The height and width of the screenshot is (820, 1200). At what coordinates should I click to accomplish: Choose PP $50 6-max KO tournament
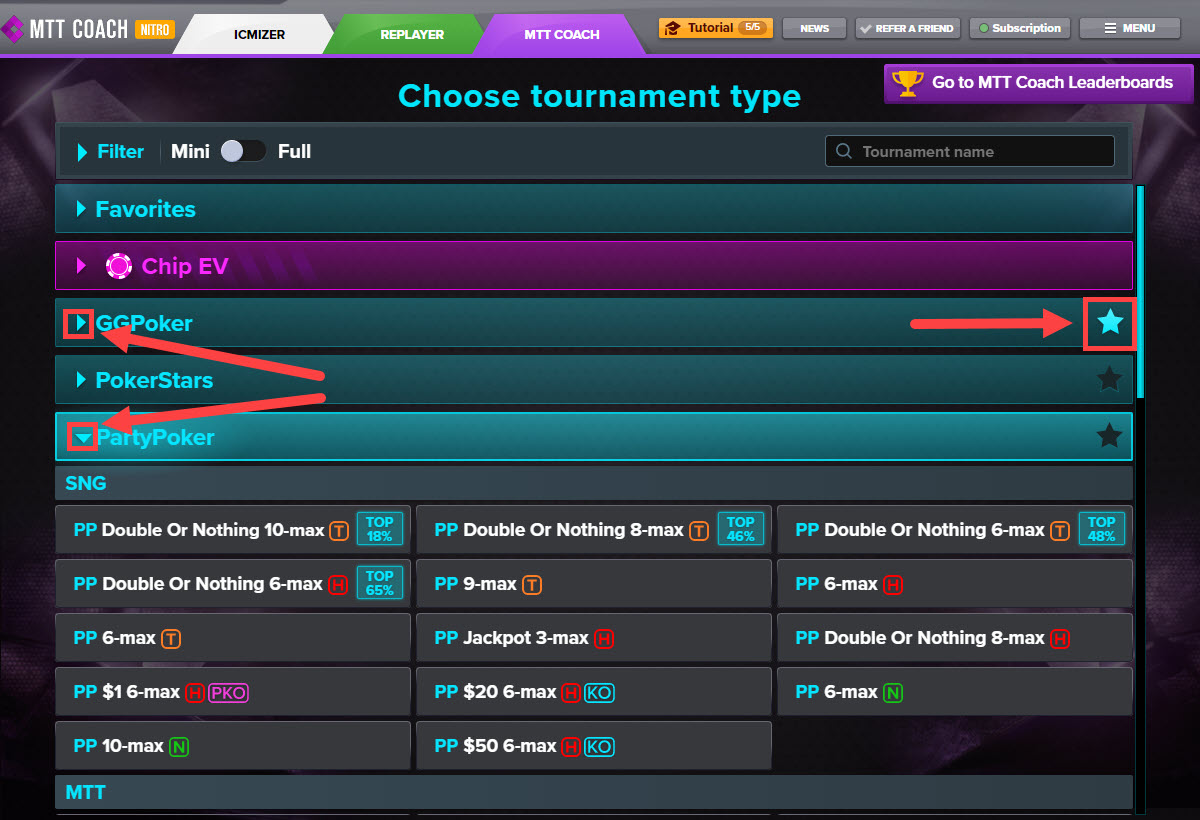(594, 745)
